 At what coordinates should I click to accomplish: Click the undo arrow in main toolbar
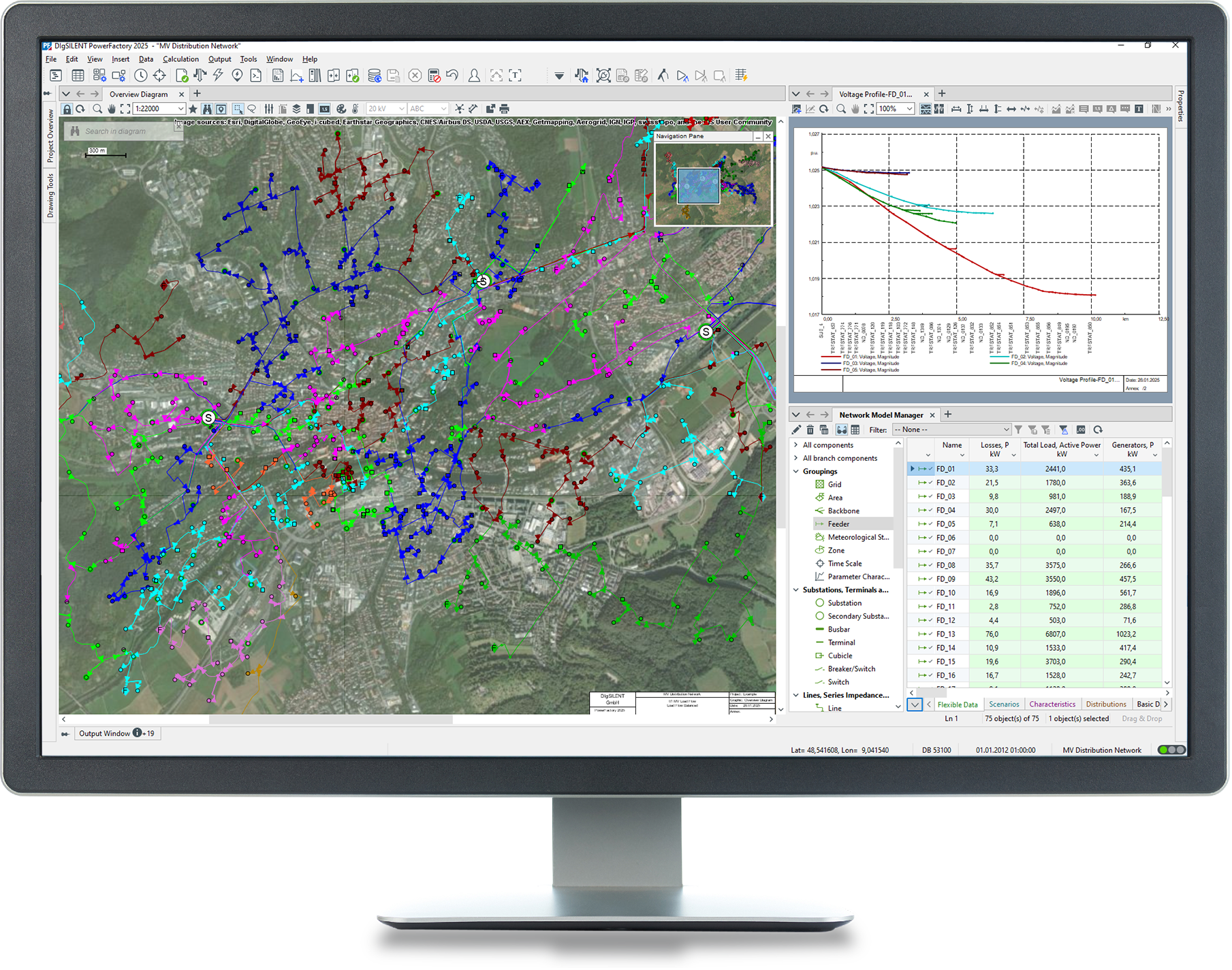(x=452, y=76)
